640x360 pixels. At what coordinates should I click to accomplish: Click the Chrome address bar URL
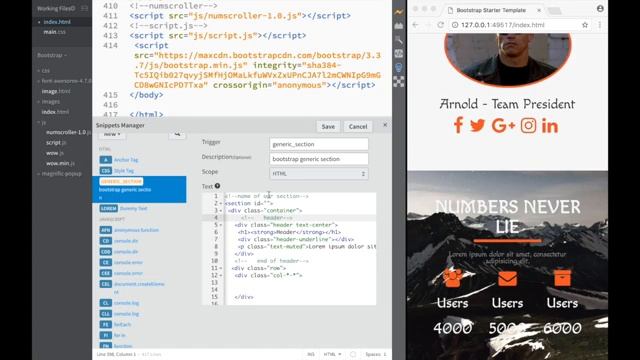(502, 25)
